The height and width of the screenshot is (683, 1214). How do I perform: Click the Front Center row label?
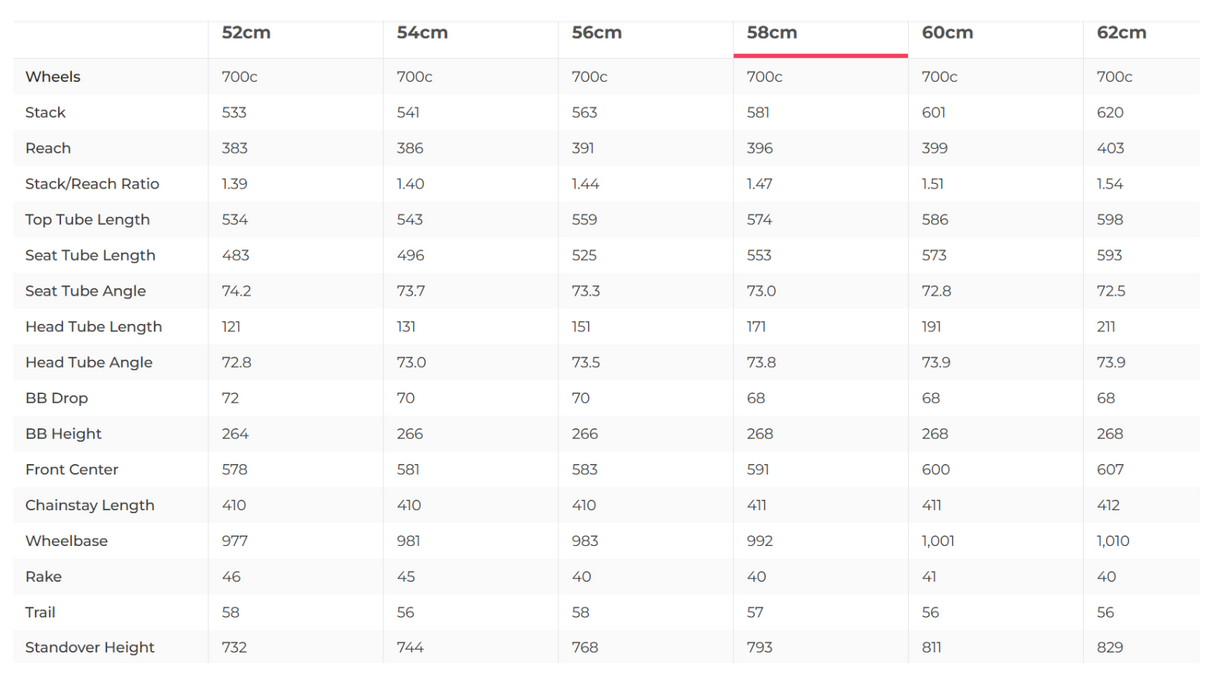coord(72,470)
